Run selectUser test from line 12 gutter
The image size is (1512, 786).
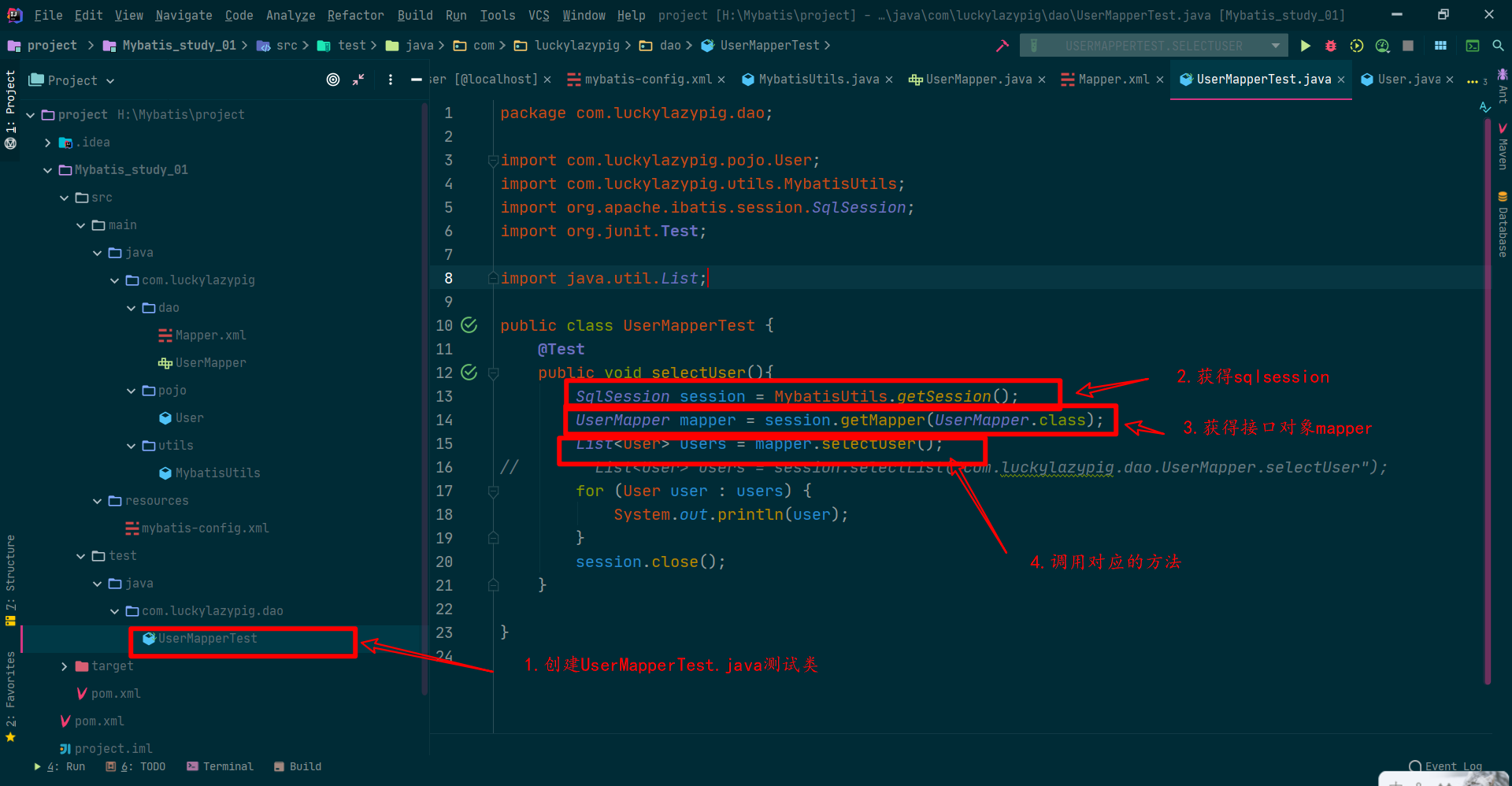469,373
